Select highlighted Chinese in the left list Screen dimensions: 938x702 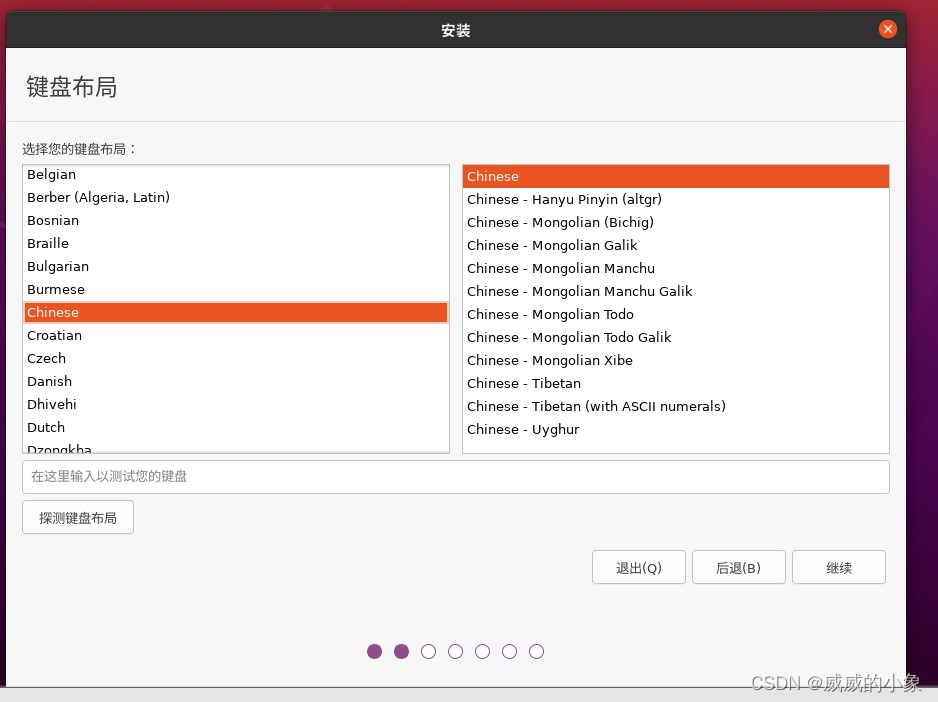(236, 312)
